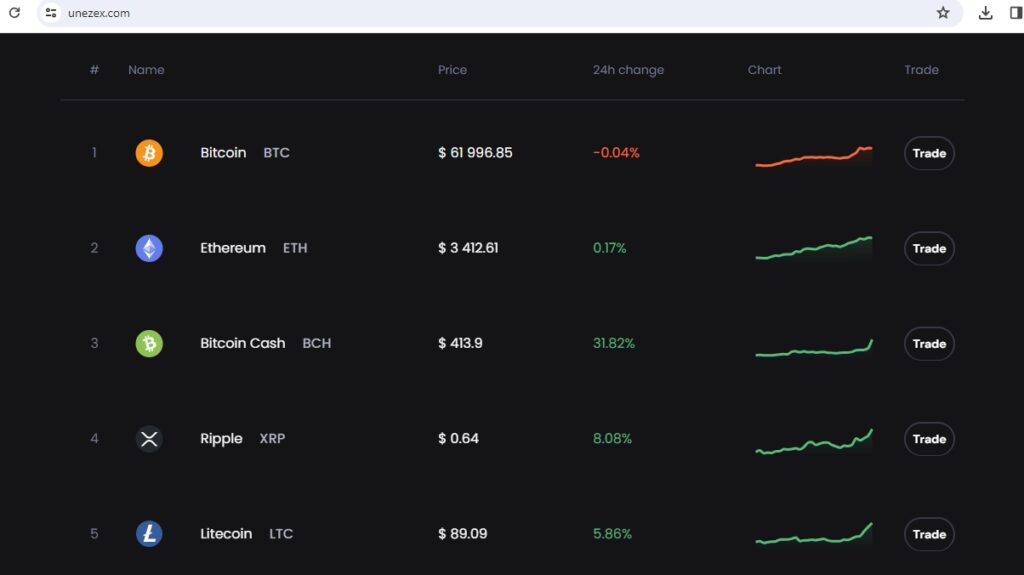The image size is (1024, 575).
Task: Click the price $ 3 412.61
Action: point(468,248)
